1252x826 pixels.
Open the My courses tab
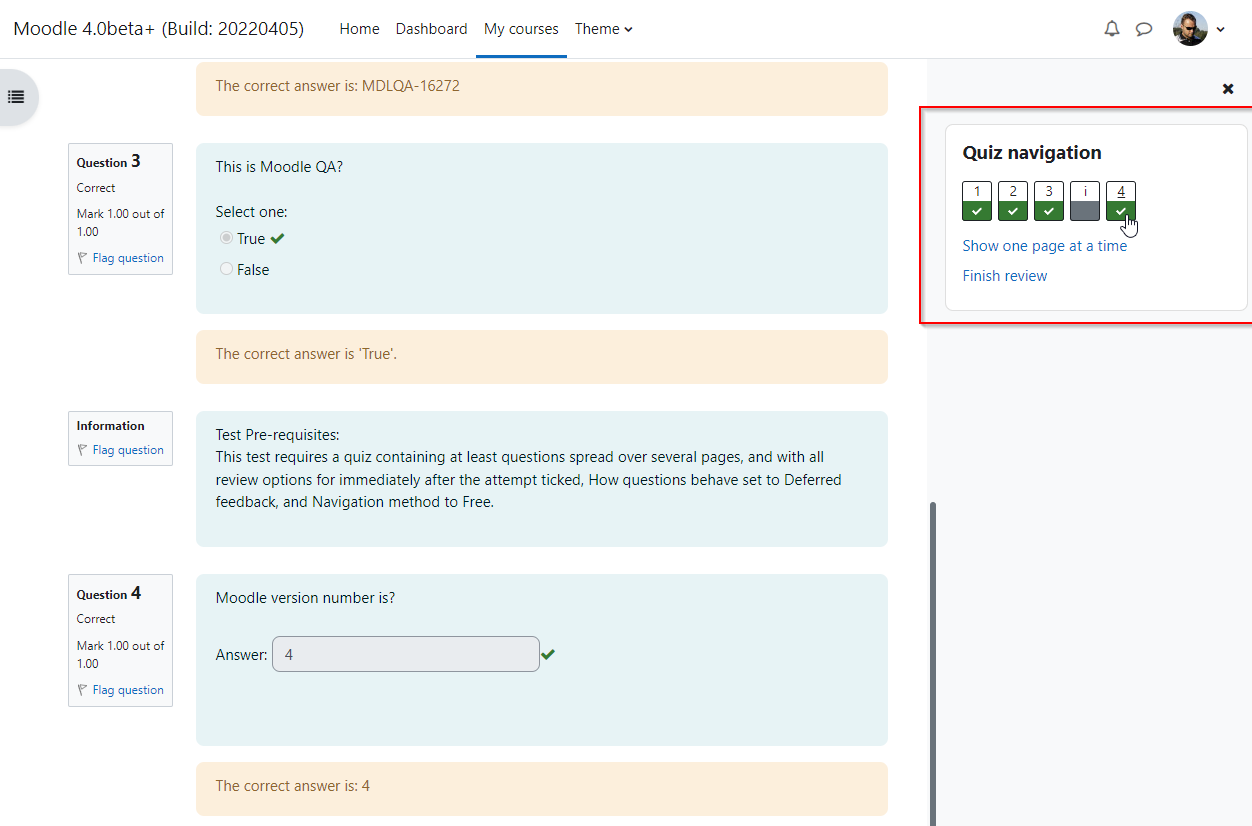click(x=521, y=29)
